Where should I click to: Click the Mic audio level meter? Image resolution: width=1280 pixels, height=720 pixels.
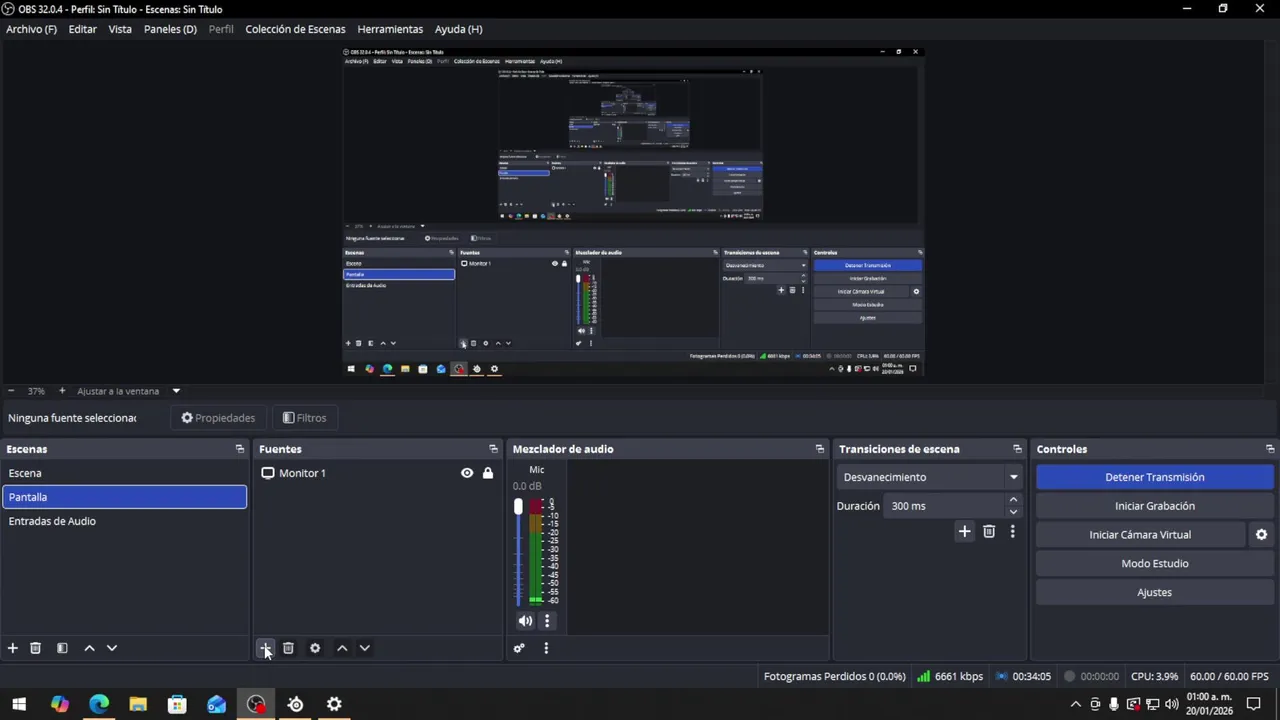(536, 551)
